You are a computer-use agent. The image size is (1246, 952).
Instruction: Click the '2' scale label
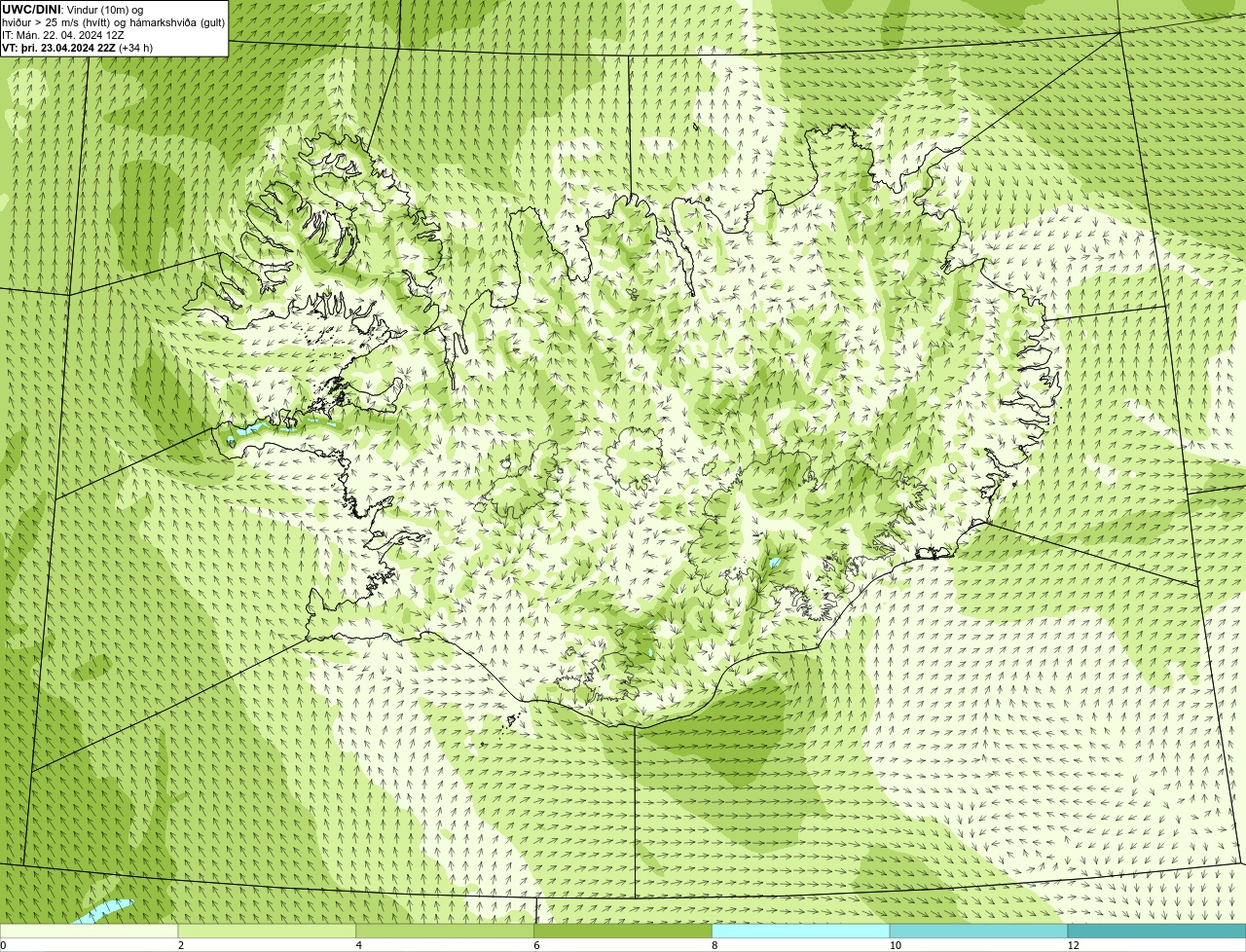181,945
